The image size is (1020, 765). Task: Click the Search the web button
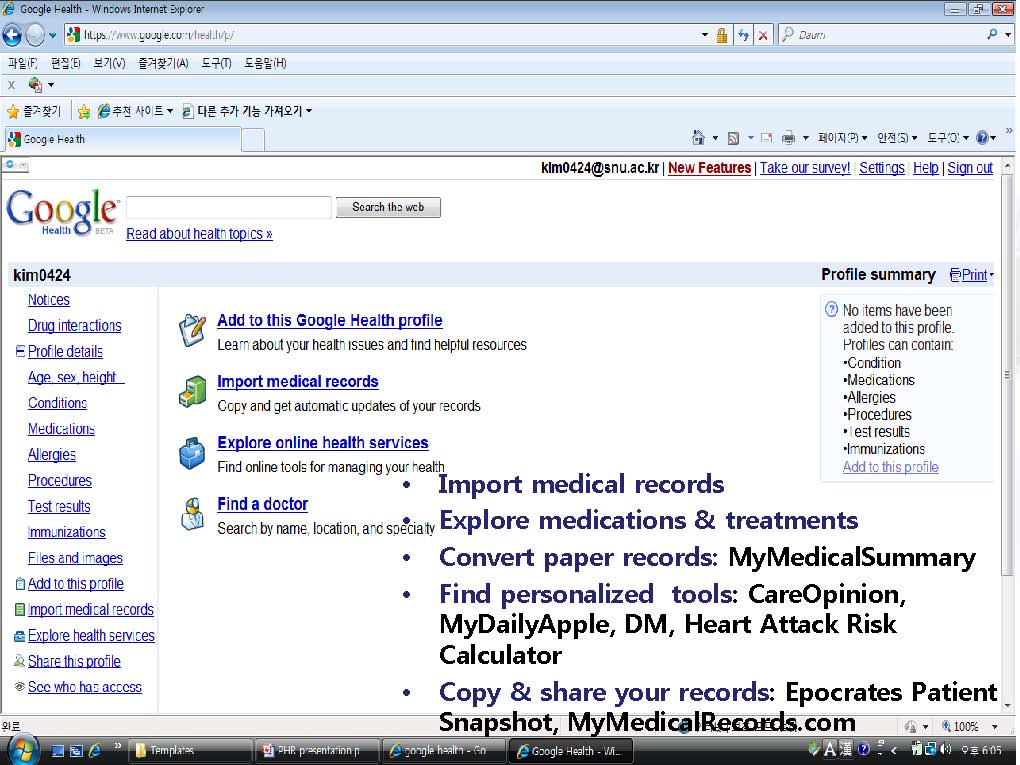pos(388,208)
